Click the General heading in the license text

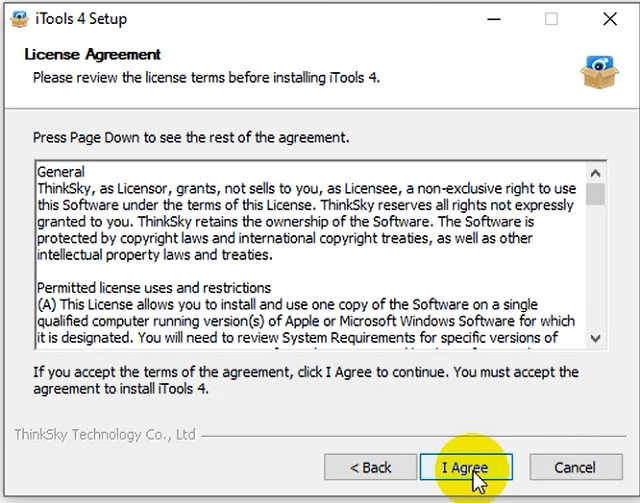[61, 171]
